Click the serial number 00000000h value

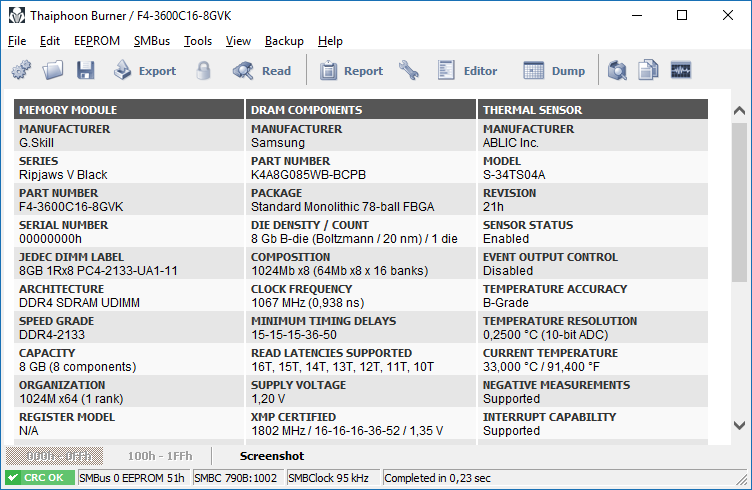(50, 239)
